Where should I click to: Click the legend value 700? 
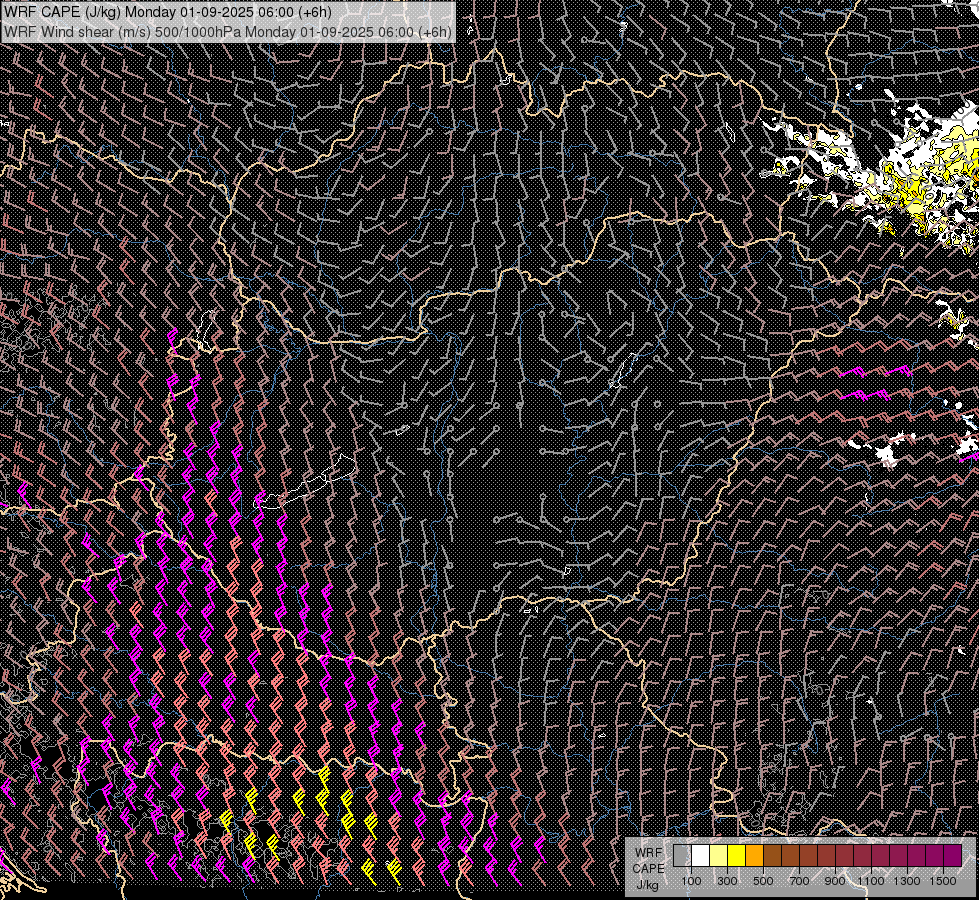tap(799, 881)
